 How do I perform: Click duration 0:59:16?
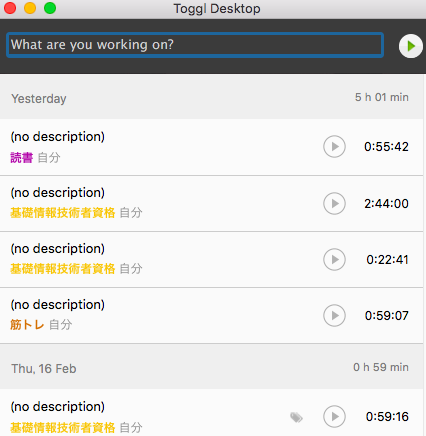(387, 417)
